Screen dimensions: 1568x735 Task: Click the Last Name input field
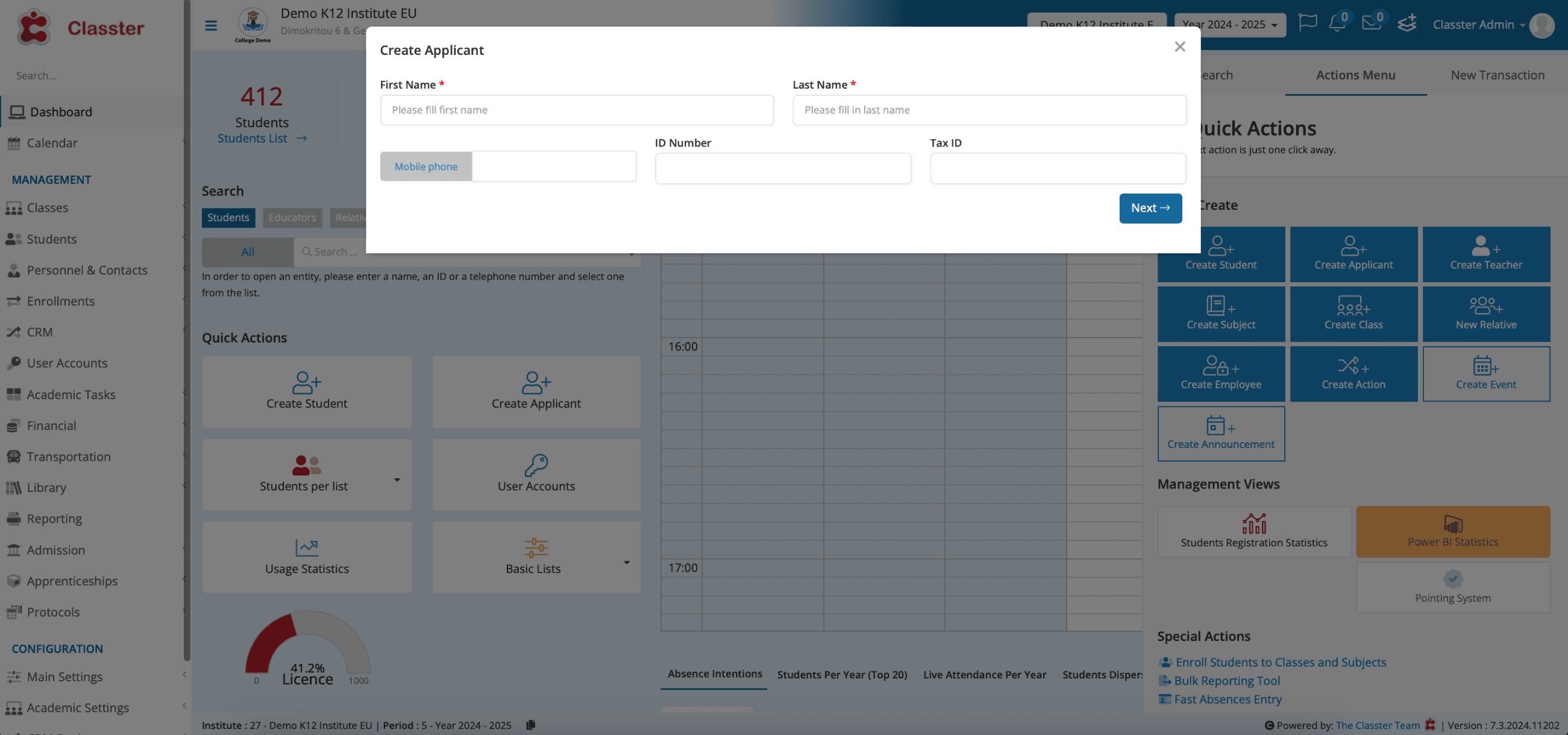point(989,110)
